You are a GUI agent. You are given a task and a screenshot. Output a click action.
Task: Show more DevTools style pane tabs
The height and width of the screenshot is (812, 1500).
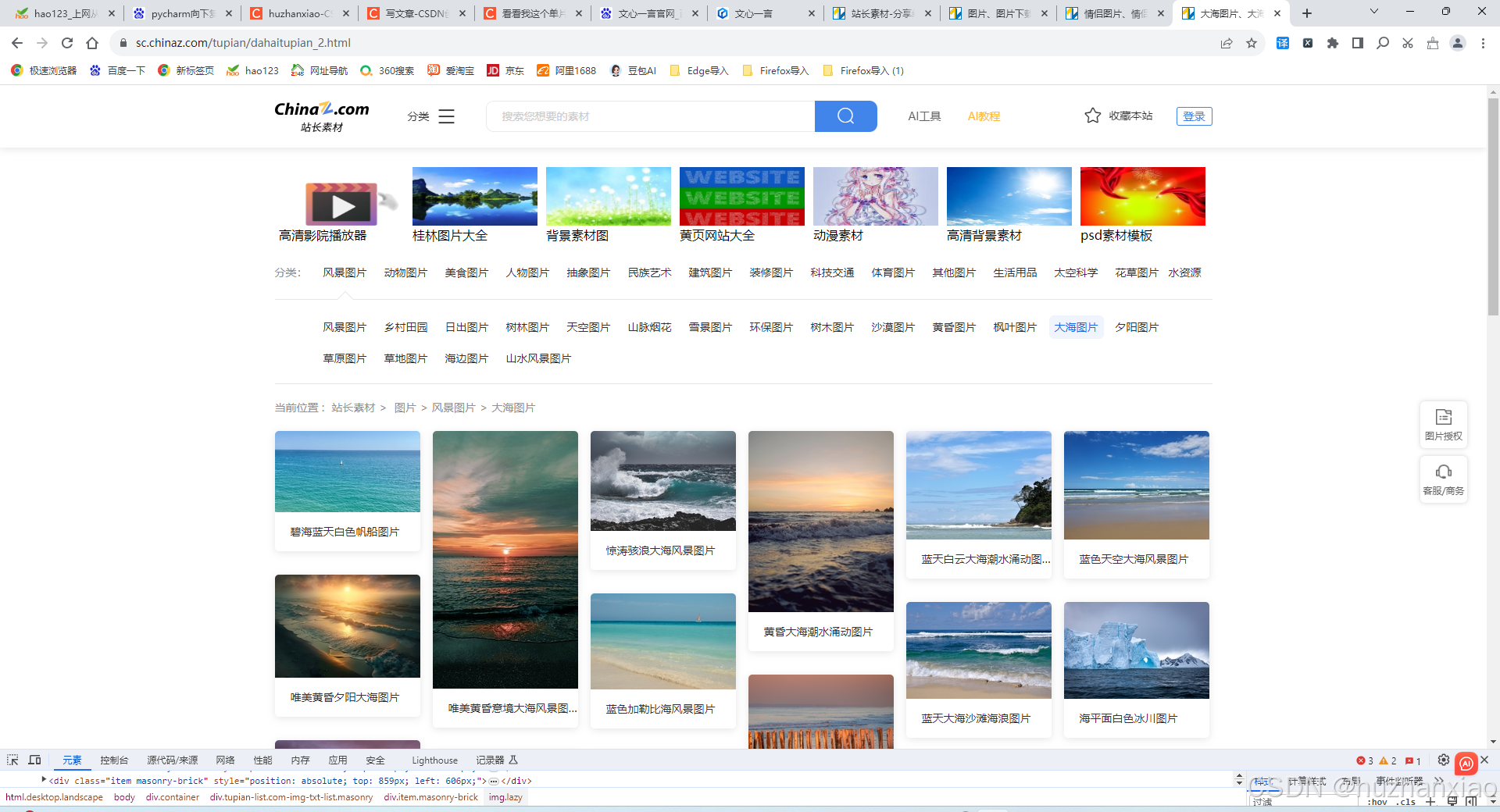(x=1439, y=781)
